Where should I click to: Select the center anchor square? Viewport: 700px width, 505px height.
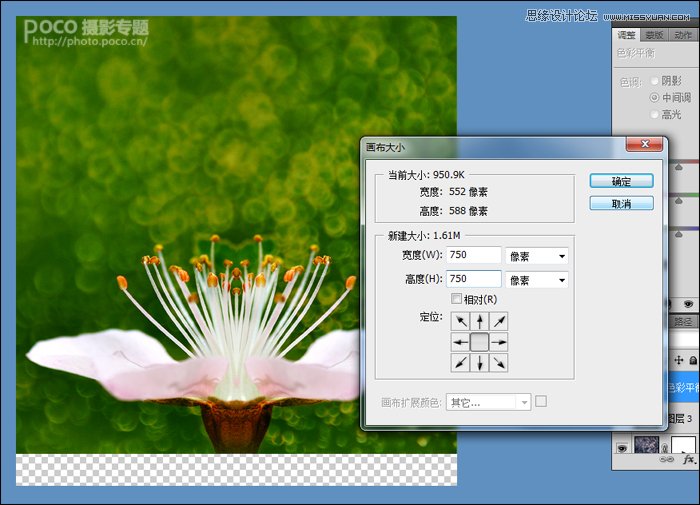pyautogui.click(x=479, y=342)
